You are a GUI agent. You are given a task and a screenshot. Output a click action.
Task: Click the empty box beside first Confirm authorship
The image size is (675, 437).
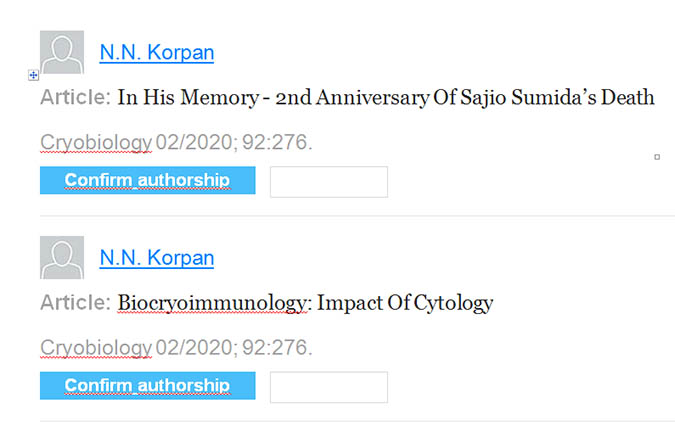328,182
